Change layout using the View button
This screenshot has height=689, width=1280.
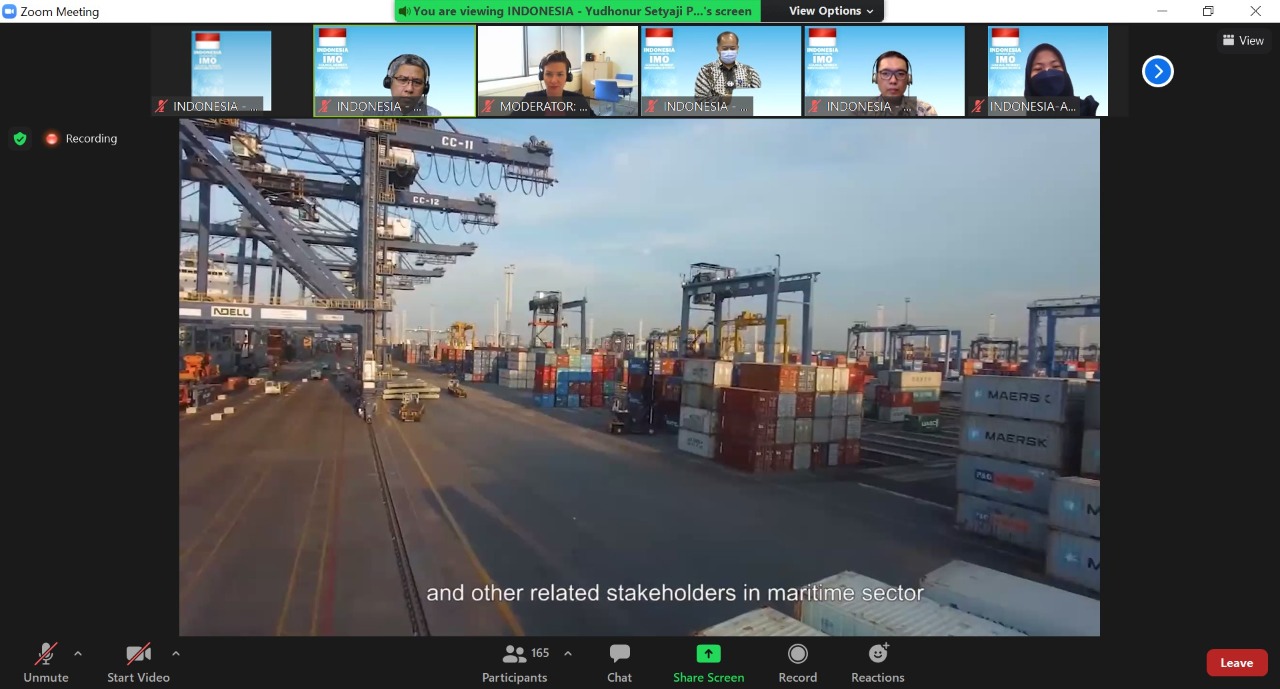(1243, 40)
